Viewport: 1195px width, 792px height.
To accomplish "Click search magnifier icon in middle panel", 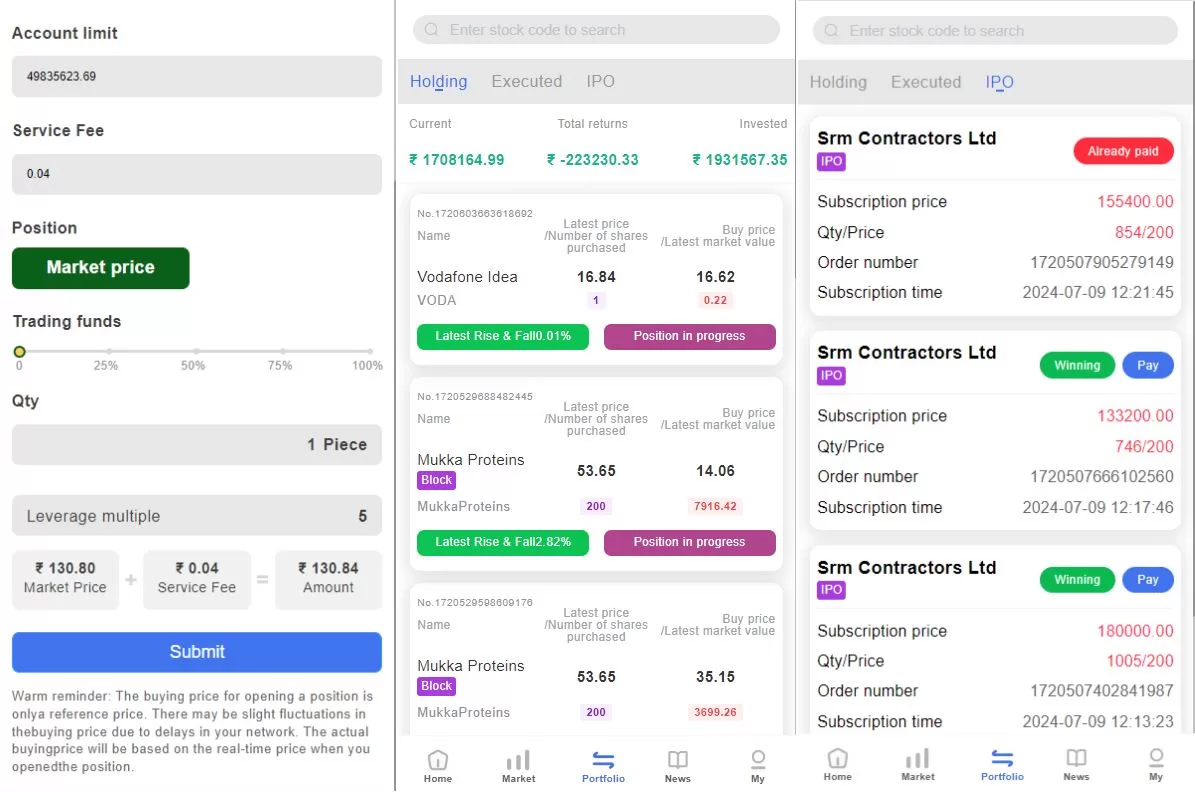I will (x=431, y=30).
